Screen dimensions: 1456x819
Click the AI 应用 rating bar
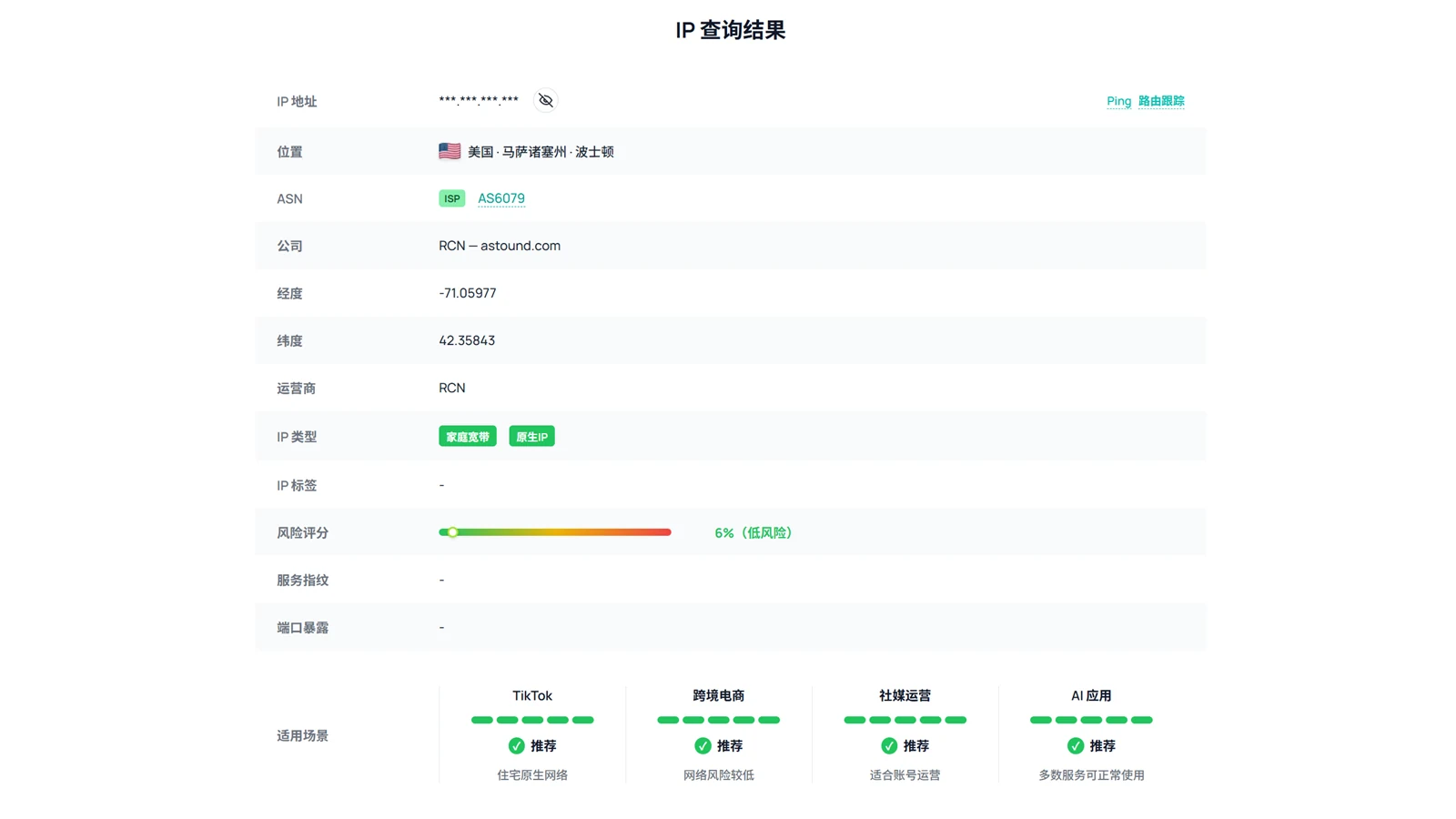coord(1091,720)
